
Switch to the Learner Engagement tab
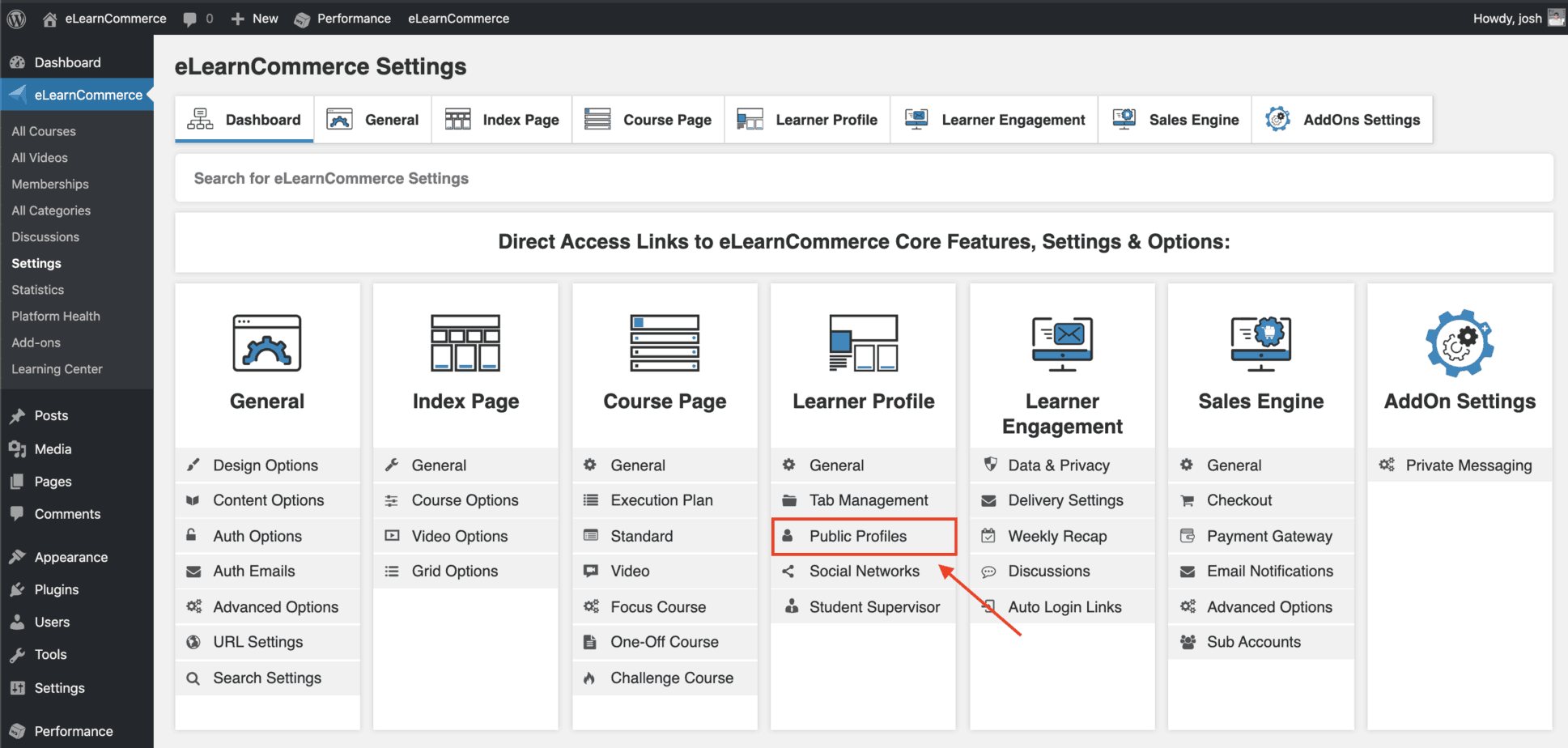pyautogui.click(x=995, y=120)
